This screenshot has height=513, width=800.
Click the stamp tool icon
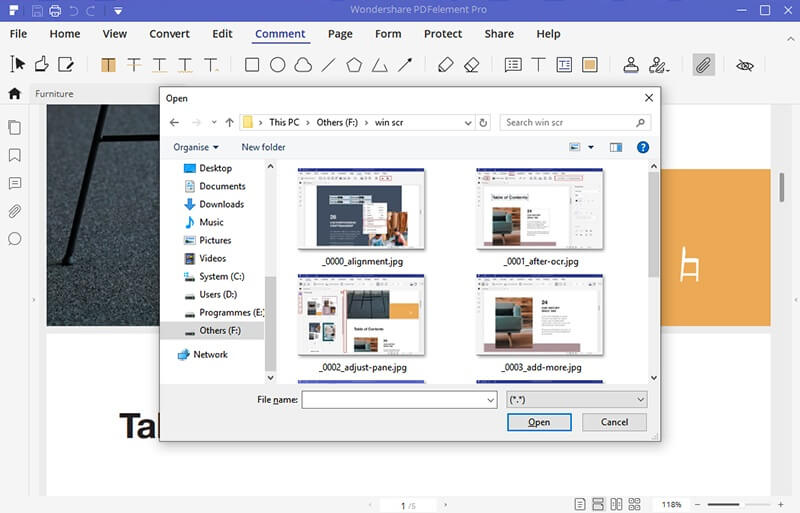[631, 65]
